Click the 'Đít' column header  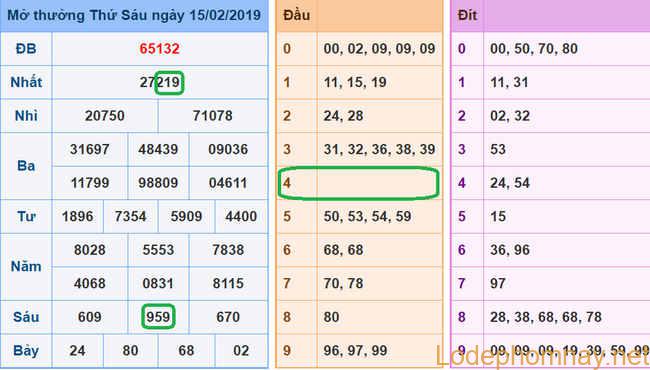467,15
